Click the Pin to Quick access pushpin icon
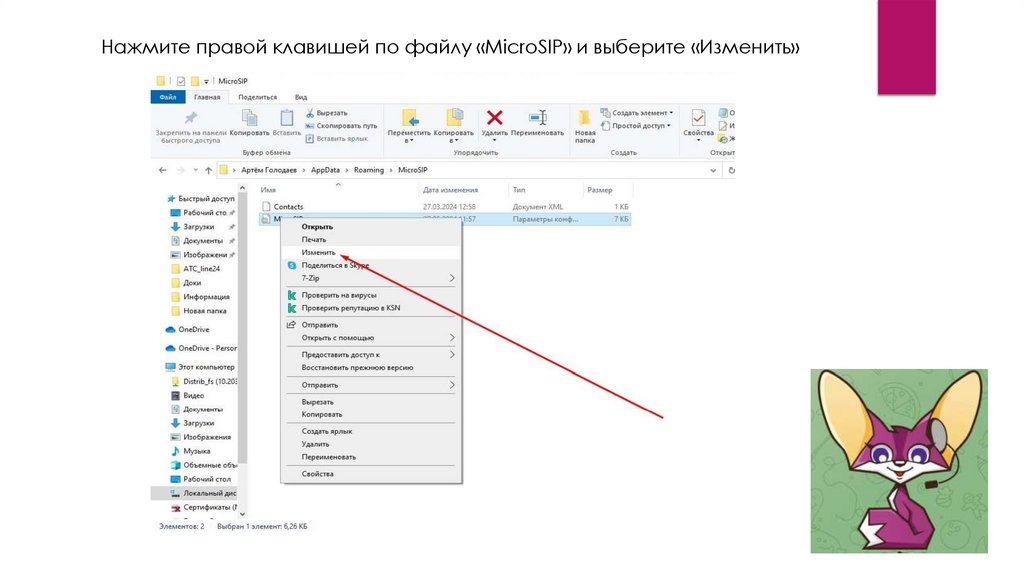 [x=191, y=118]
